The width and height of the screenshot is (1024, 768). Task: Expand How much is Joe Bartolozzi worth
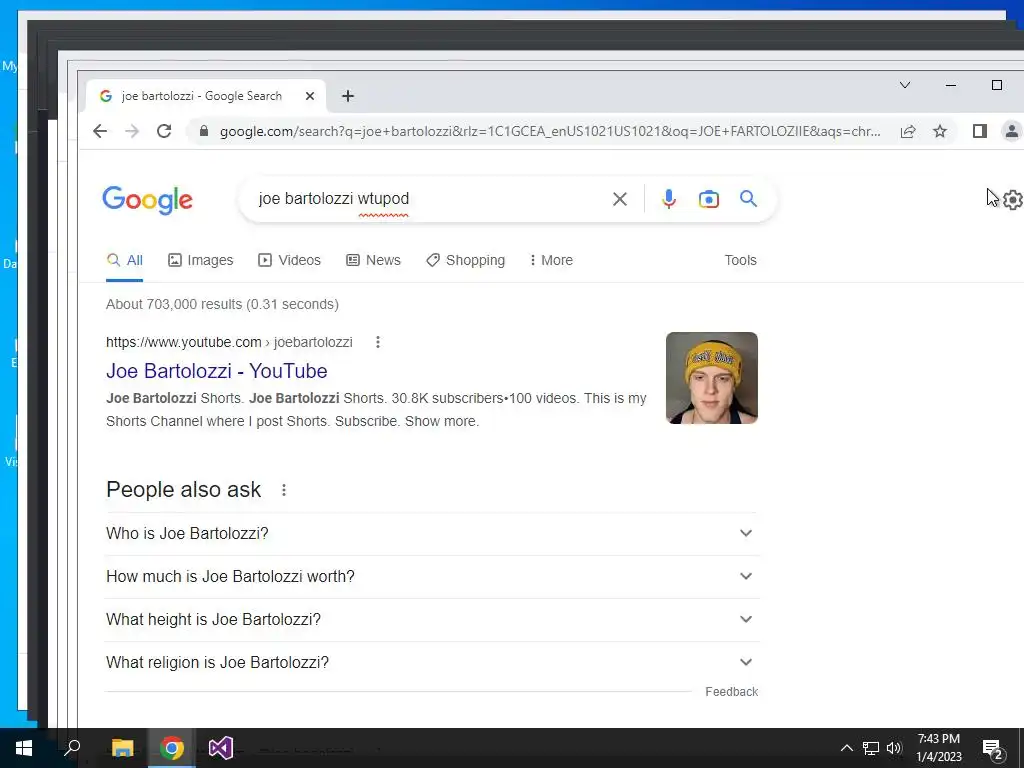432,577
